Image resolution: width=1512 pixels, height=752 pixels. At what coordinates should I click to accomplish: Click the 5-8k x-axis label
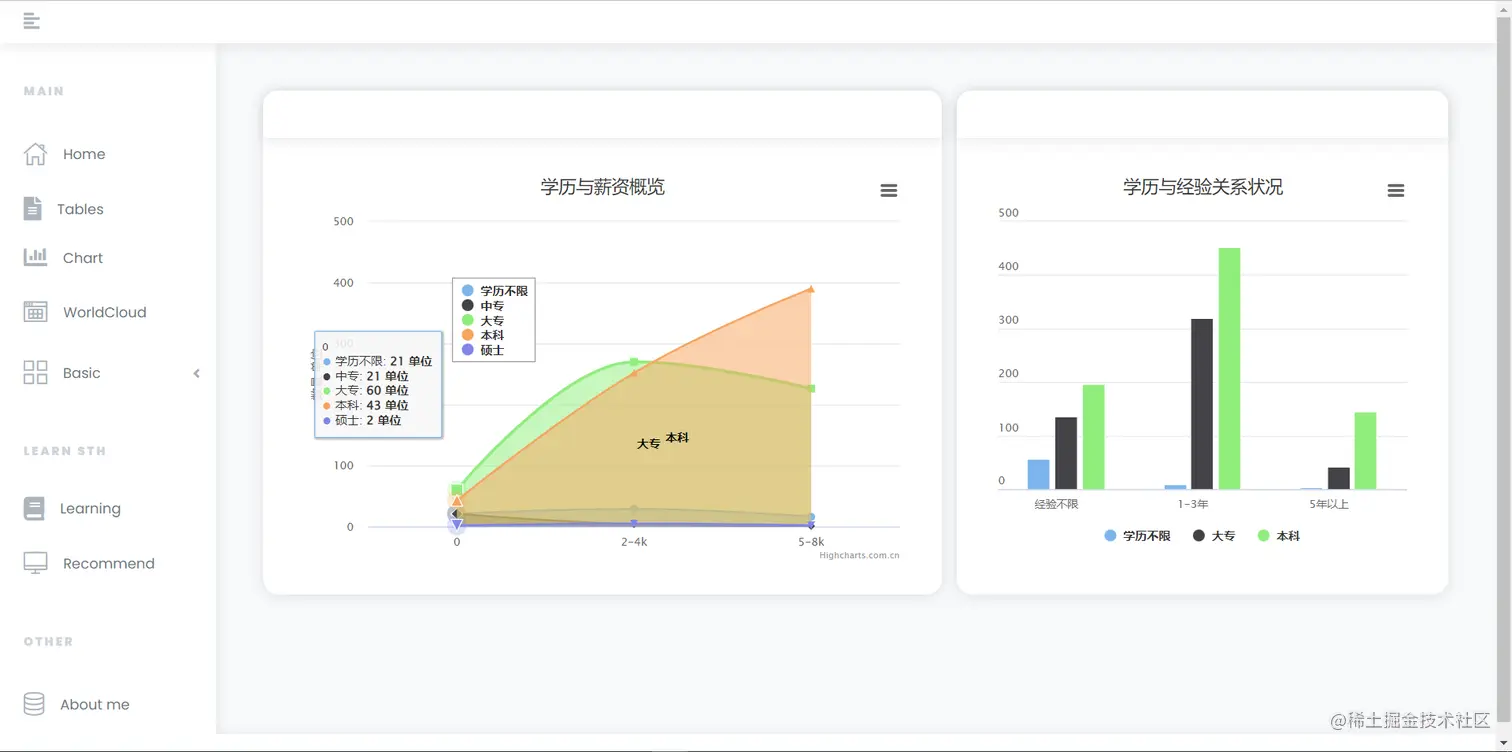(811, 542)
